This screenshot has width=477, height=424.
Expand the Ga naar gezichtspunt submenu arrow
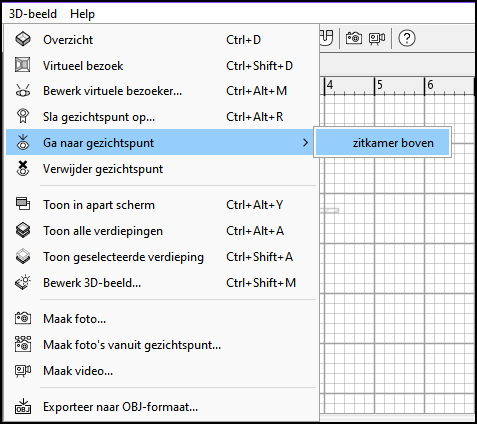305,143
